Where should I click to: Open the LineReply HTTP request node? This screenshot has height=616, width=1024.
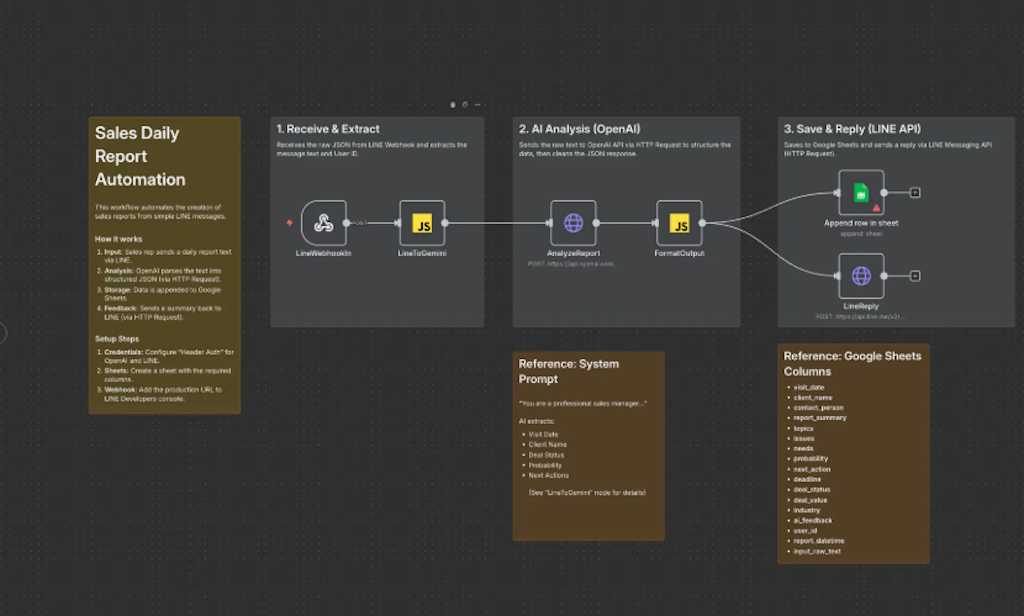[x=860, y=276]
